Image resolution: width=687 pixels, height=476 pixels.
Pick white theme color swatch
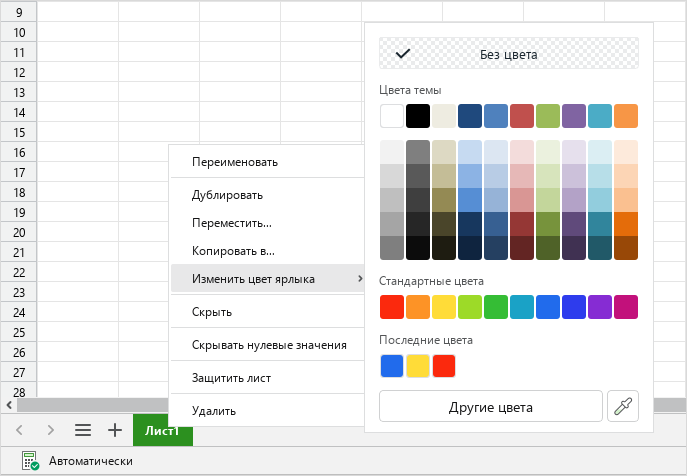tap(392, 116)
